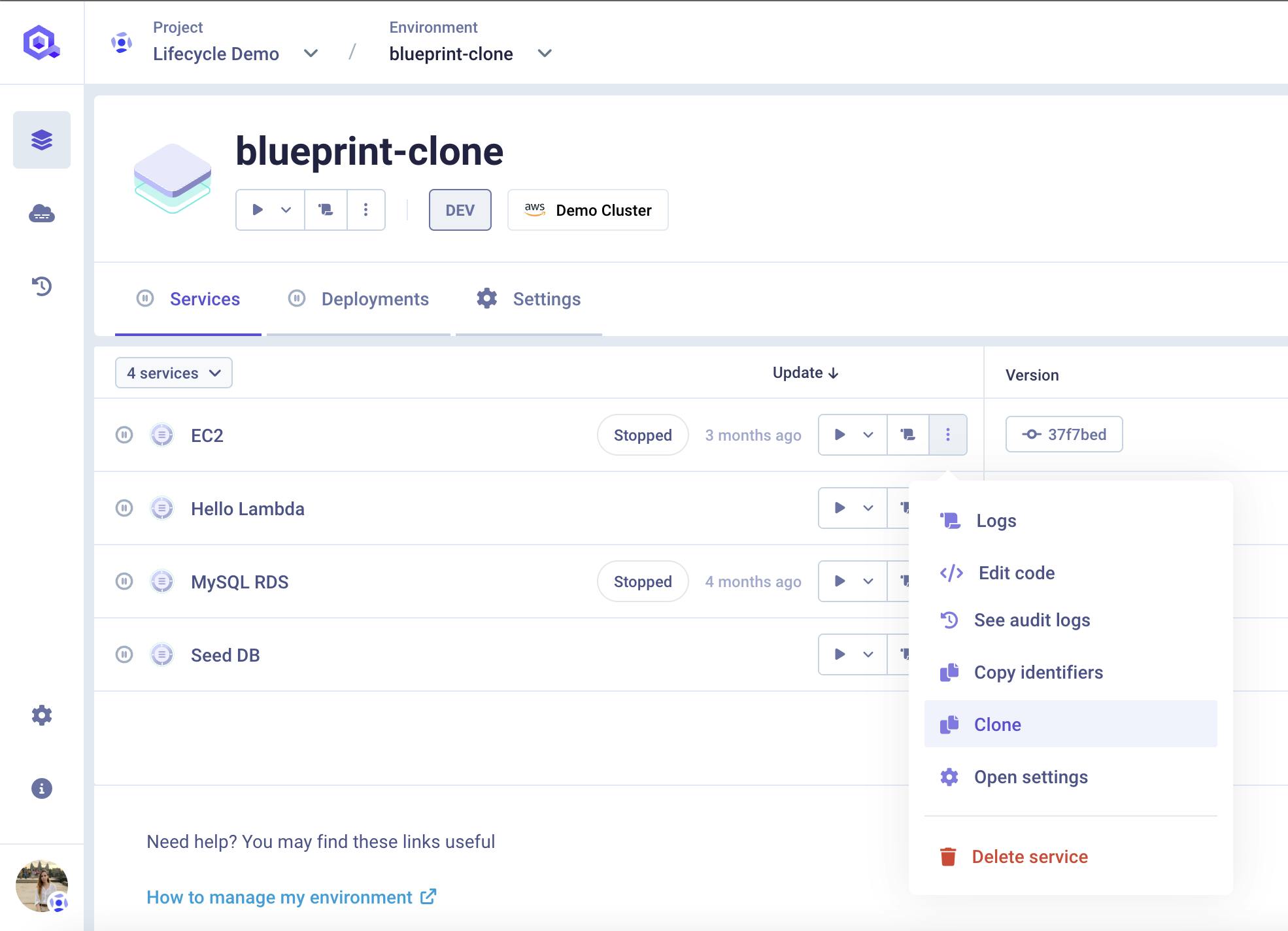
Task: Click the layers stack icon in sidebar
Action: tap(41, 139)
